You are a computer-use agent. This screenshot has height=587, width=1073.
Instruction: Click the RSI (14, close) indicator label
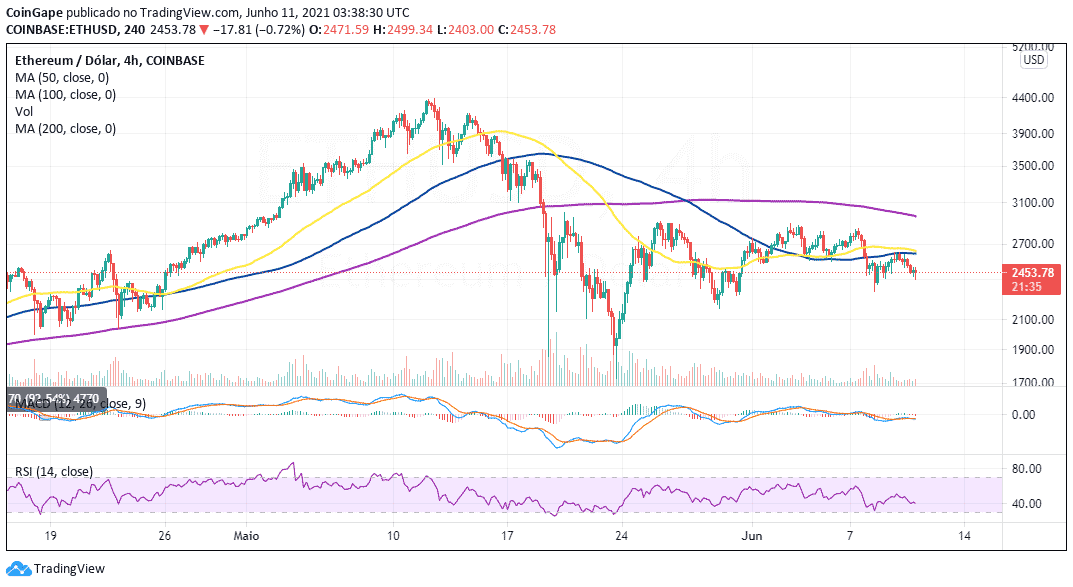[54, 471]
